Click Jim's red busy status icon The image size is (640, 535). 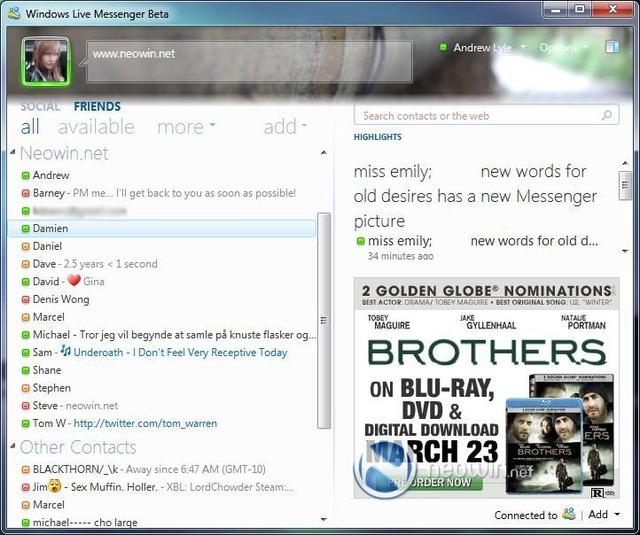tap(25, 487)
